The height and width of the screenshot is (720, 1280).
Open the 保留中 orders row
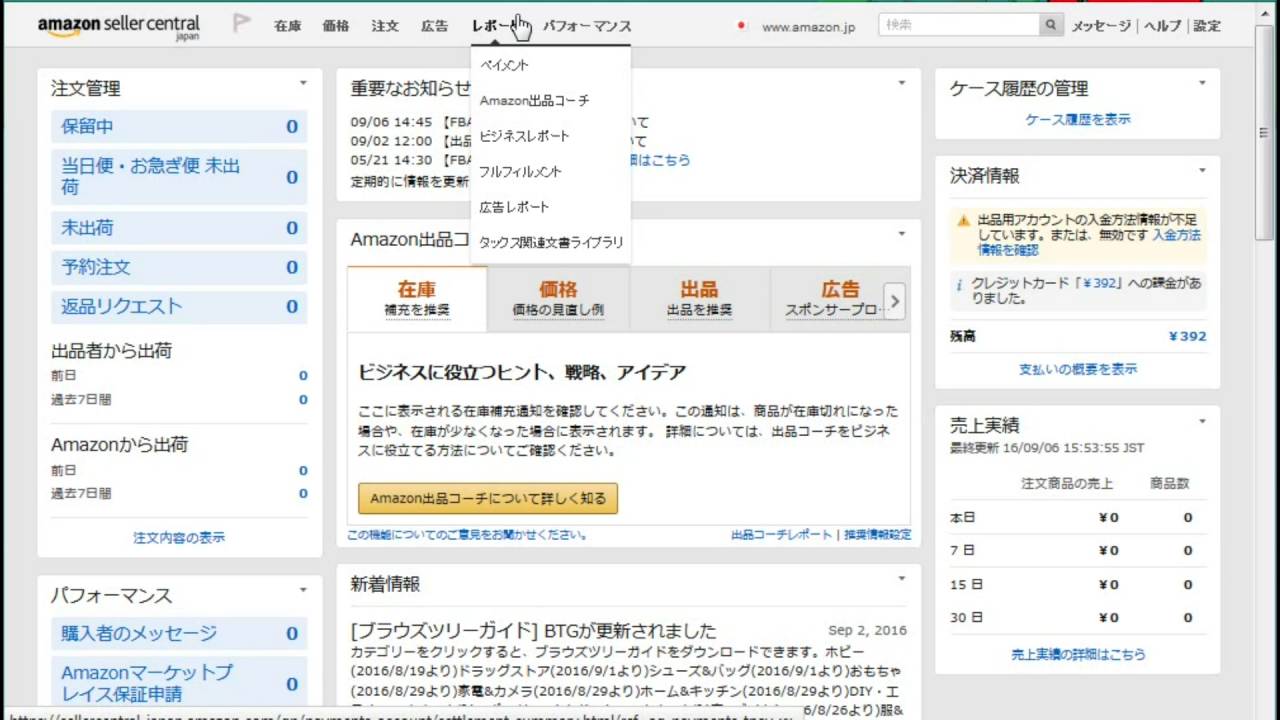tap(179, 127)
